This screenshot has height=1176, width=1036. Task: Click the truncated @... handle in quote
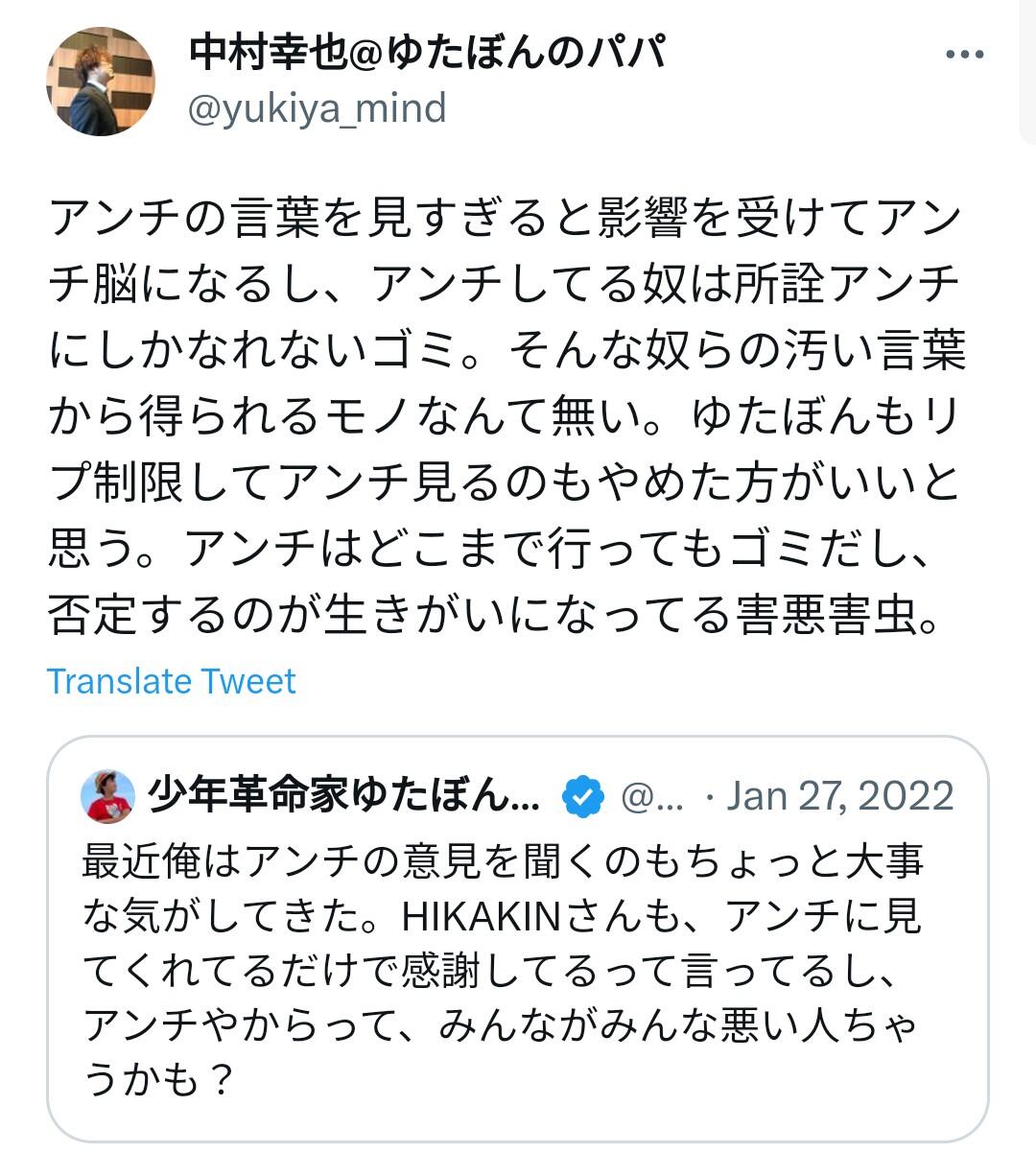pyautogui.click(x=652, y=798)
